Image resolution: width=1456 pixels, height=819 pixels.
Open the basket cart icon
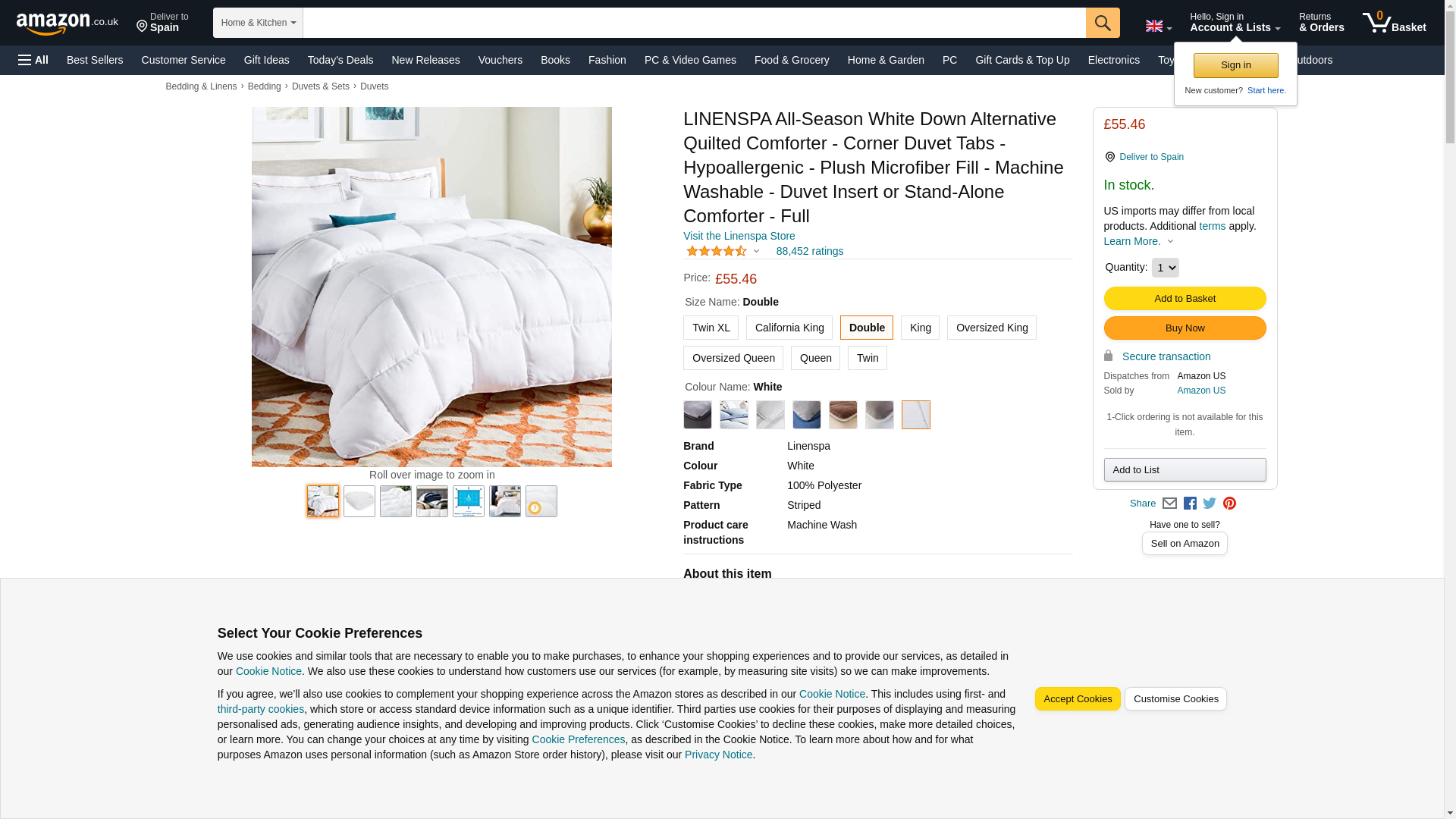pyautogui.click(x=1394, y=23)
